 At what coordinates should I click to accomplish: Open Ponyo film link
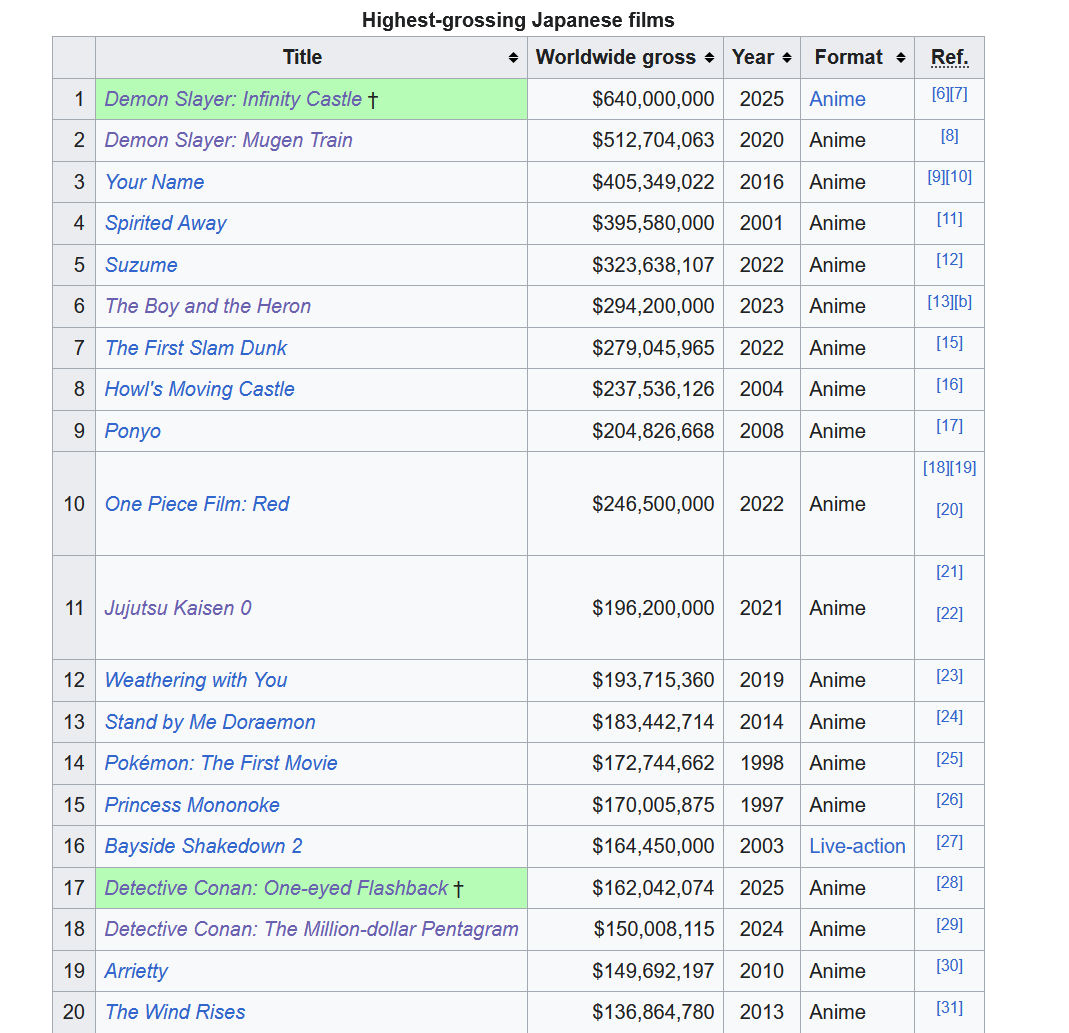[133, 431]
